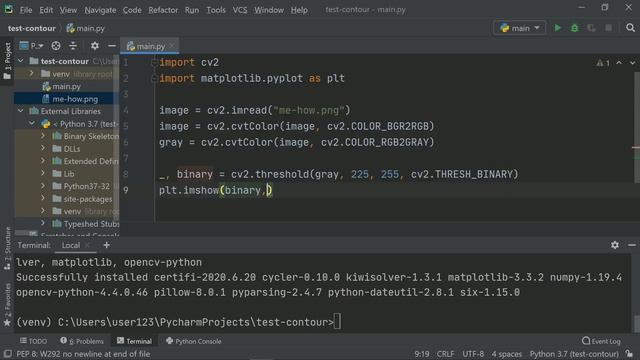
Task: Open the main run configuration dropdown
Action: 520,28
